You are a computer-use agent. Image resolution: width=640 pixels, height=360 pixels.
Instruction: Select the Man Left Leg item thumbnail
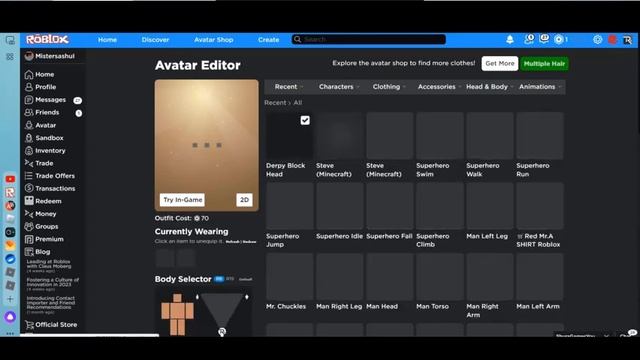490,206
